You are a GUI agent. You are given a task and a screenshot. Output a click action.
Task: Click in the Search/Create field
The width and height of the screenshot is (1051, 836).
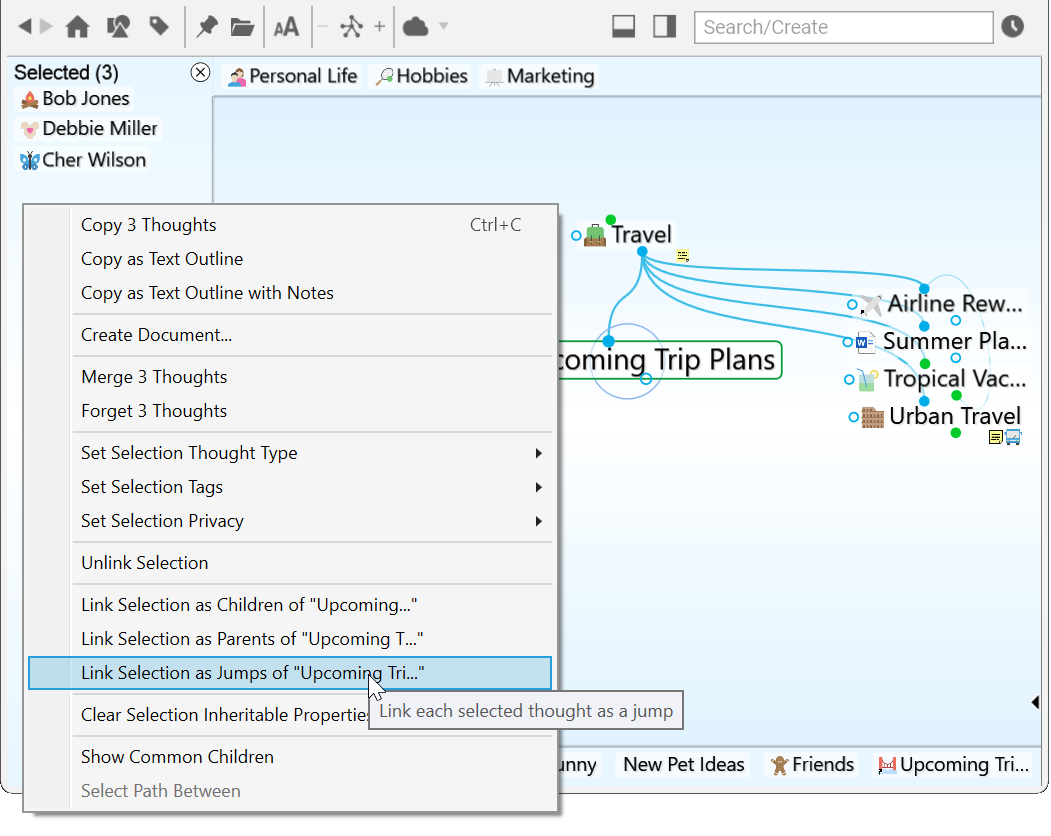coord(843,27)
